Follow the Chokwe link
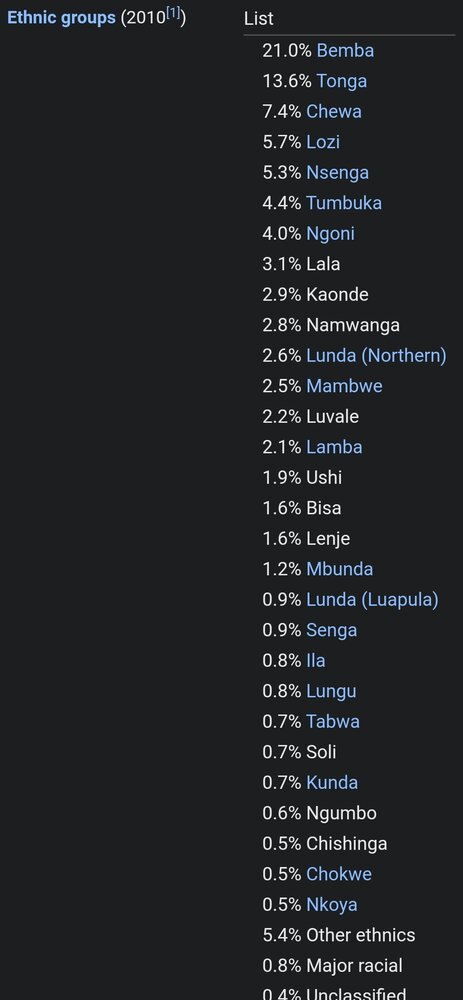Screen dimensions: 463x1000 pos(339,874)
